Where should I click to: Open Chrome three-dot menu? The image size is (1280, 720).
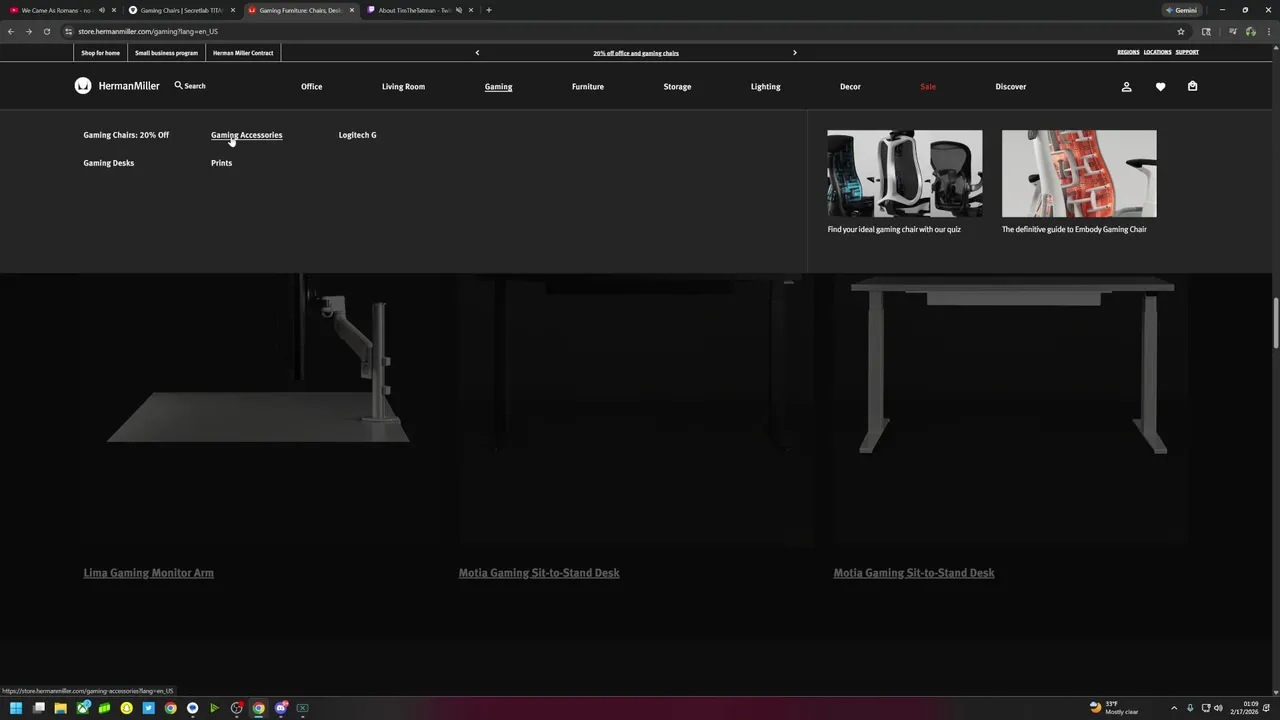pos(1268,31)
